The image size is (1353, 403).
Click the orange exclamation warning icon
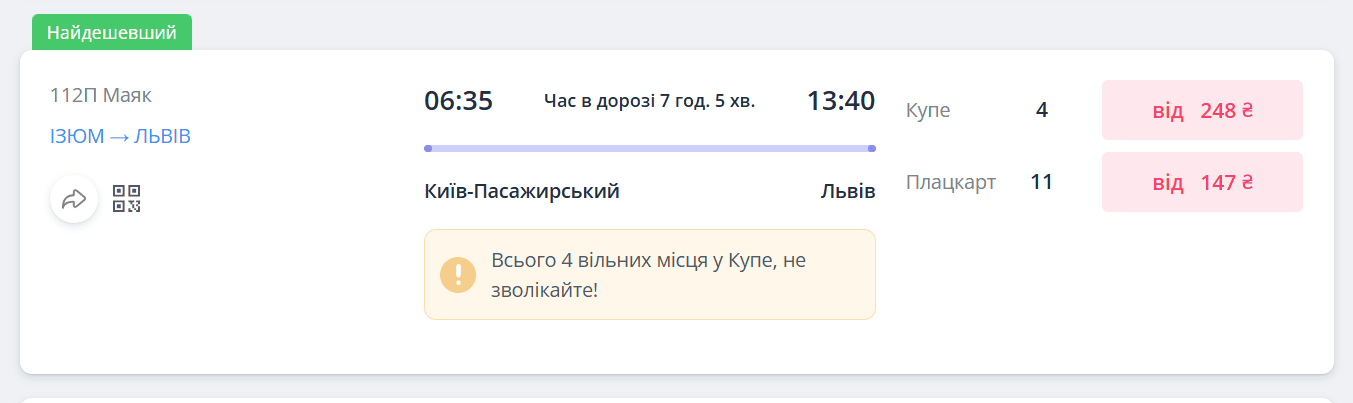(458, 275)
